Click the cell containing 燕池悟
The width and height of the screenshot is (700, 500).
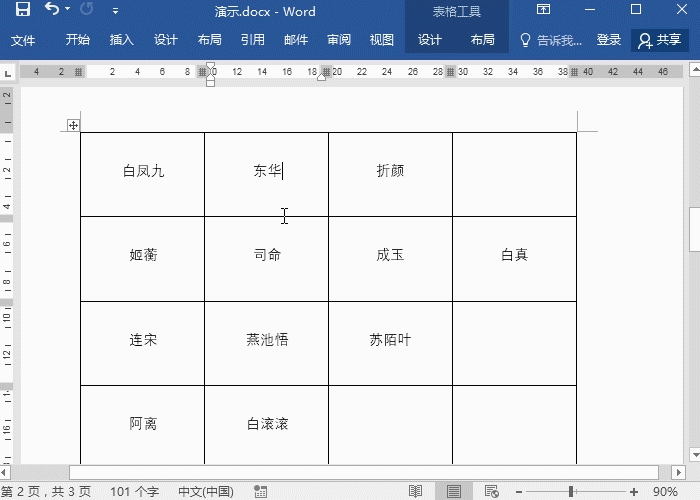tap(267, 343)
